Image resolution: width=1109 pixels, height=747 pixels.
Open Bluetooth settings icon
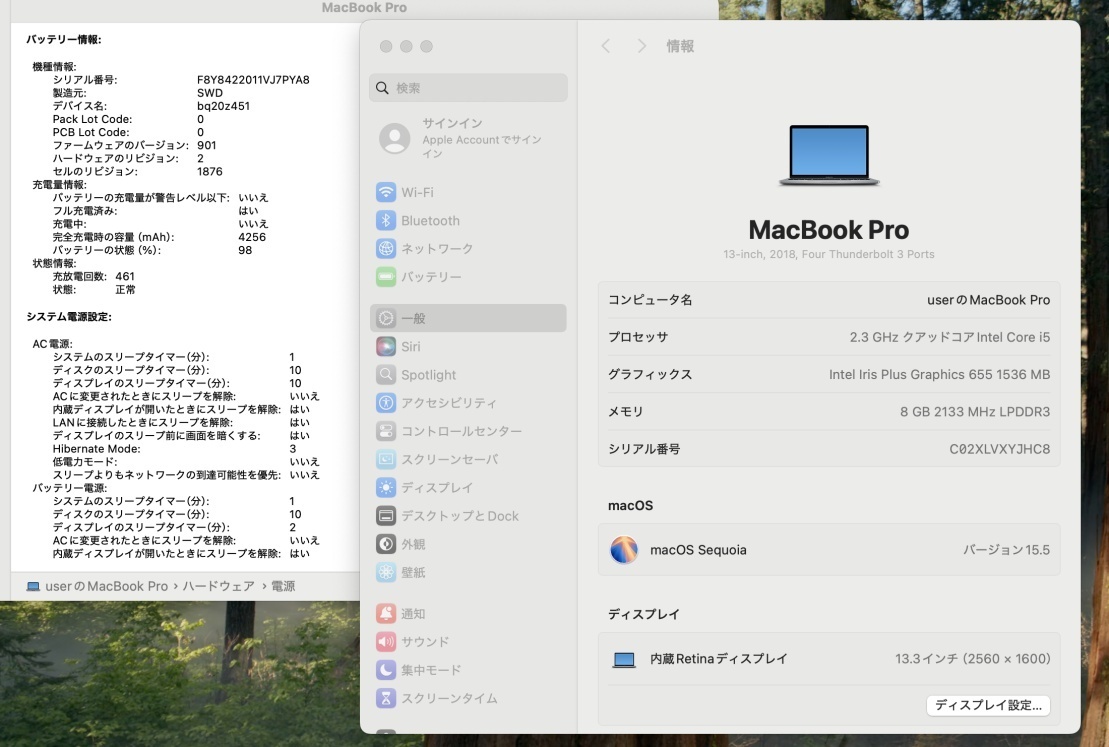(385, 221)
